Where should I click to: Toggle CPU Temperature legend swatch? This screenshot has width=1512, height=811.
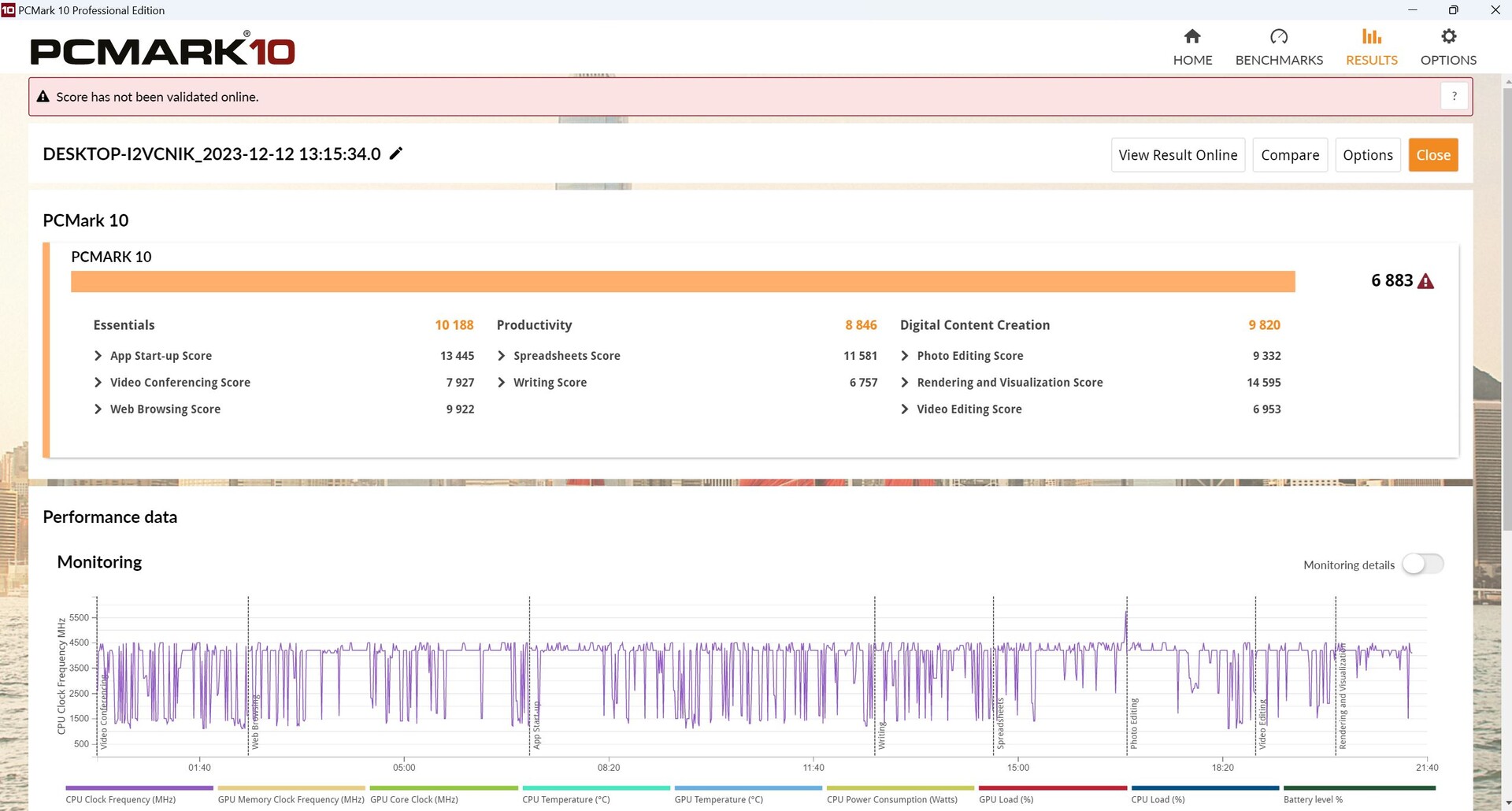click(x=596, y=787)
